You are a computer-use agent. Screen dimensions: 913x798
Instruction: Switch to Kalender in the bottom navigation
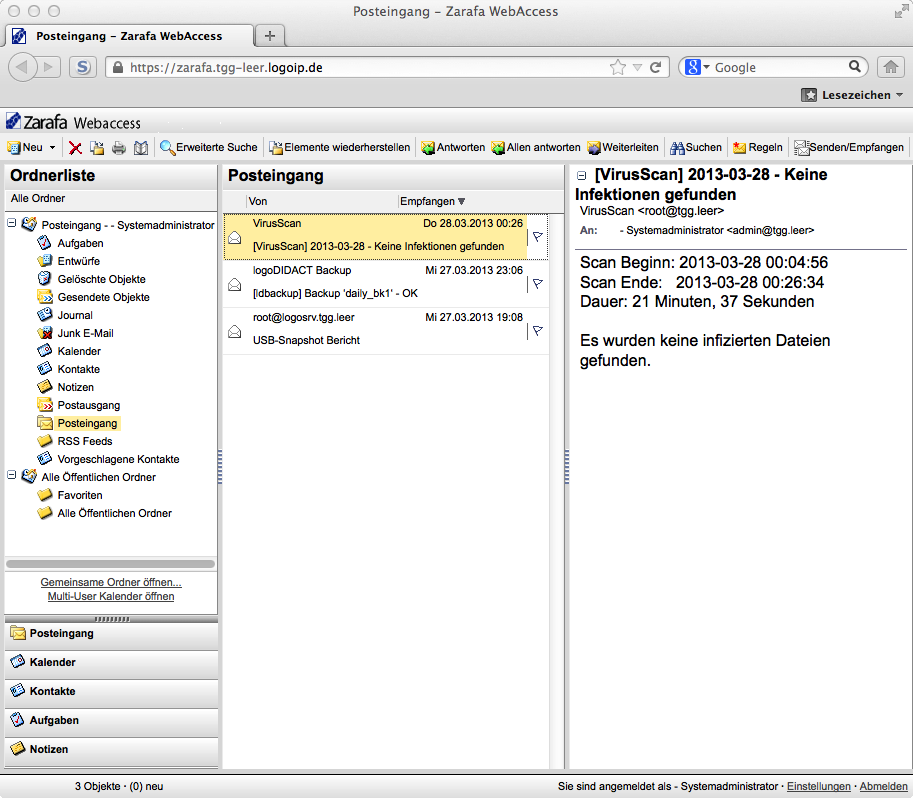111,663
